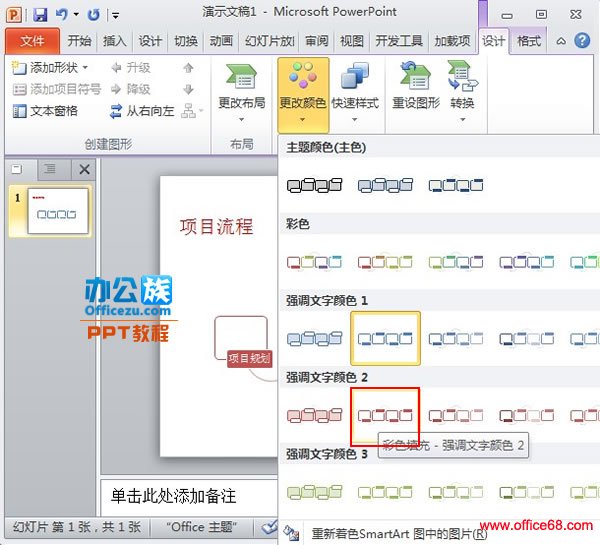Click the spell check status icon
The height and width of the screenshot is (545, 600).
269,528
